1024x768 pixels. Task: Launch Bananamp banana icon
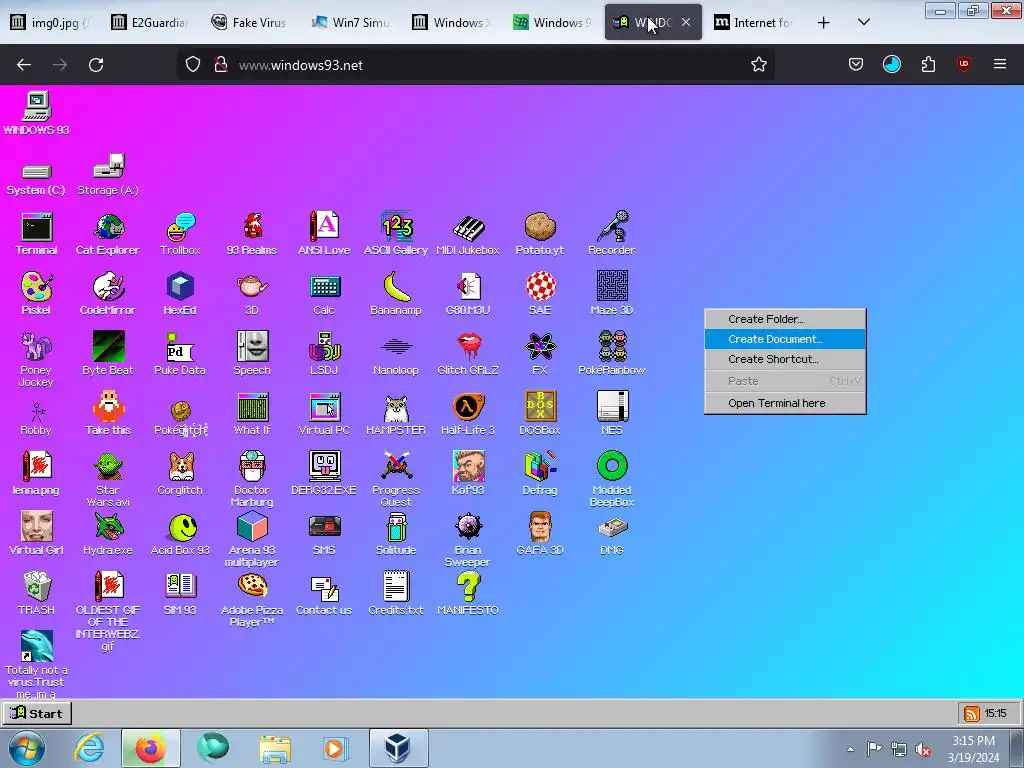click(x=396, y=293)
